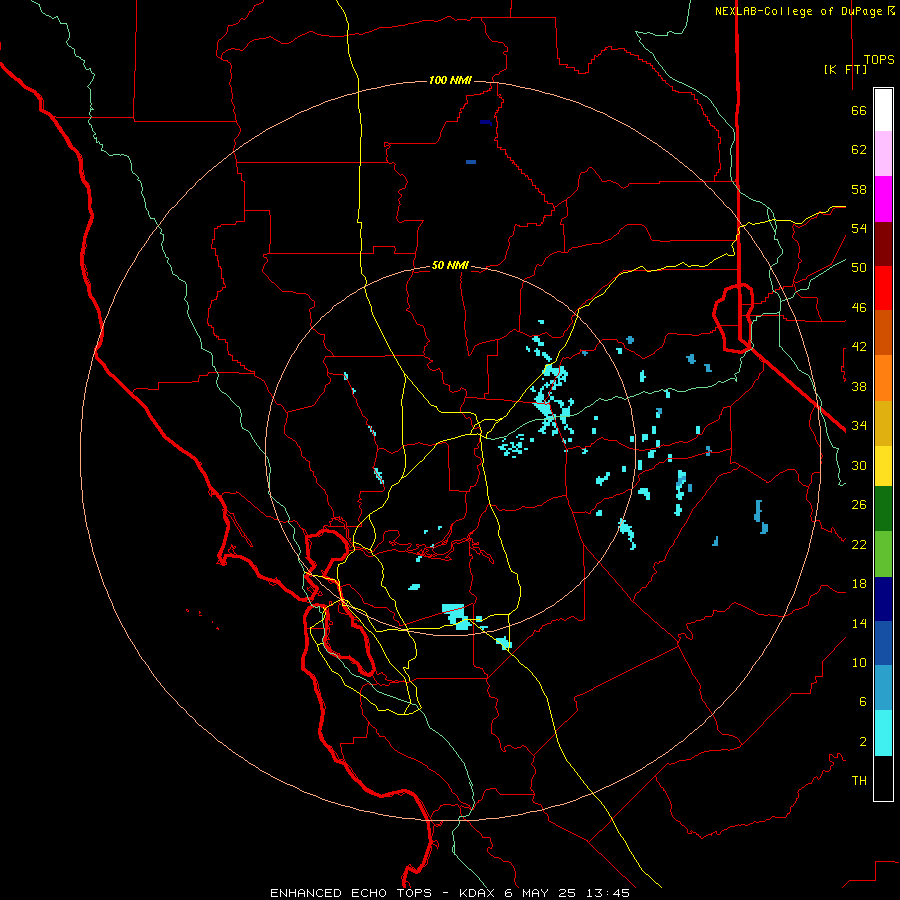This screenshot has height=900, width=900.
Task: Click the legend value '46'
Action: click(x=859, y=307)
